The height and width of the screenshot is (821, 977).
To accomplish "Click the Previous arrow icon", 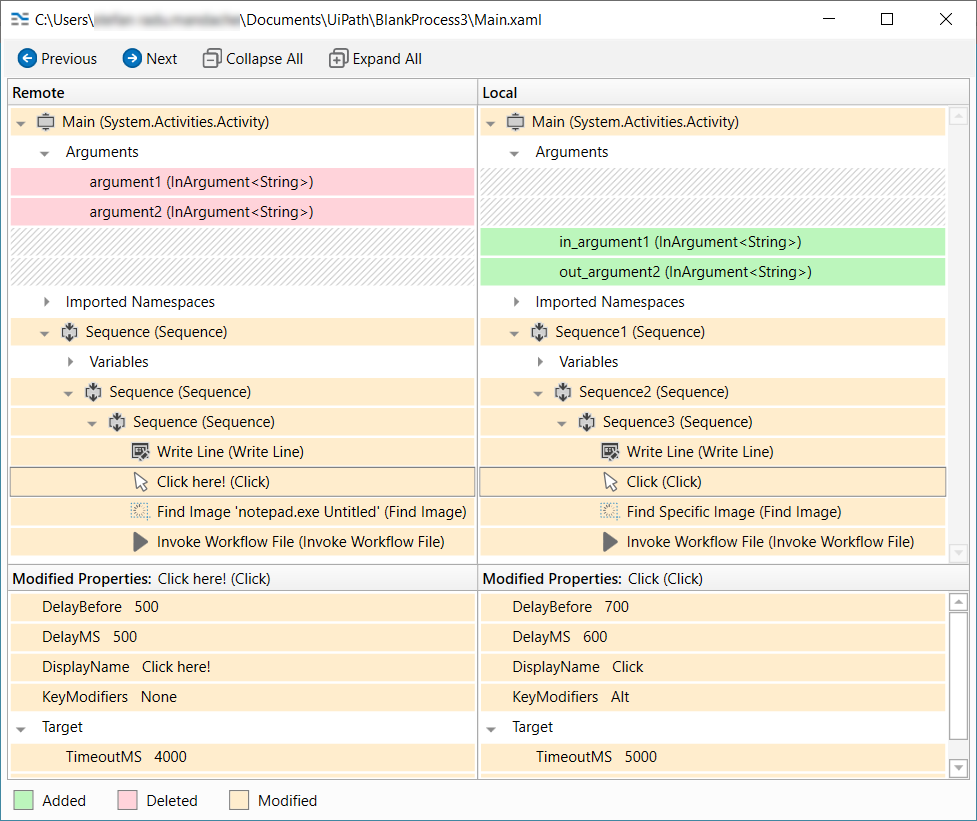I will (x=27, y=59).
